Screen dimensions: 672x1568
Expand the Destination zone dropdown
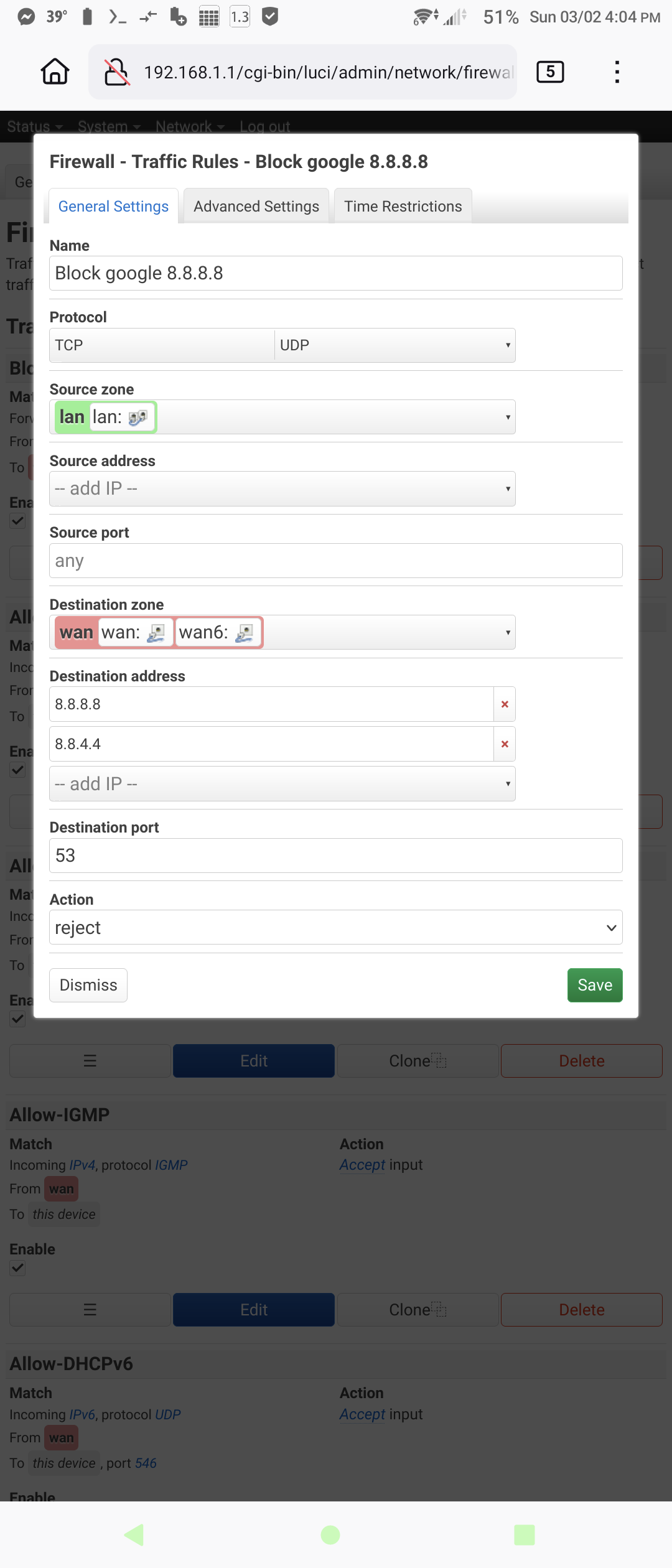(x=282, y=632)
